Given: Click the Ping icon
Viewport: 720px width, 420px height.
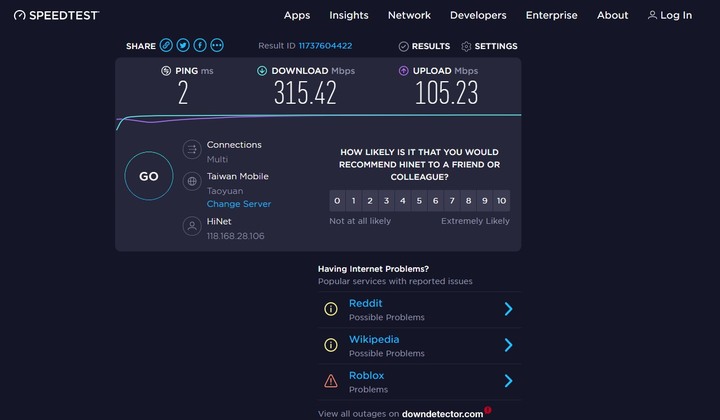Looking at the screenshot, I should (x=166, y=71).
